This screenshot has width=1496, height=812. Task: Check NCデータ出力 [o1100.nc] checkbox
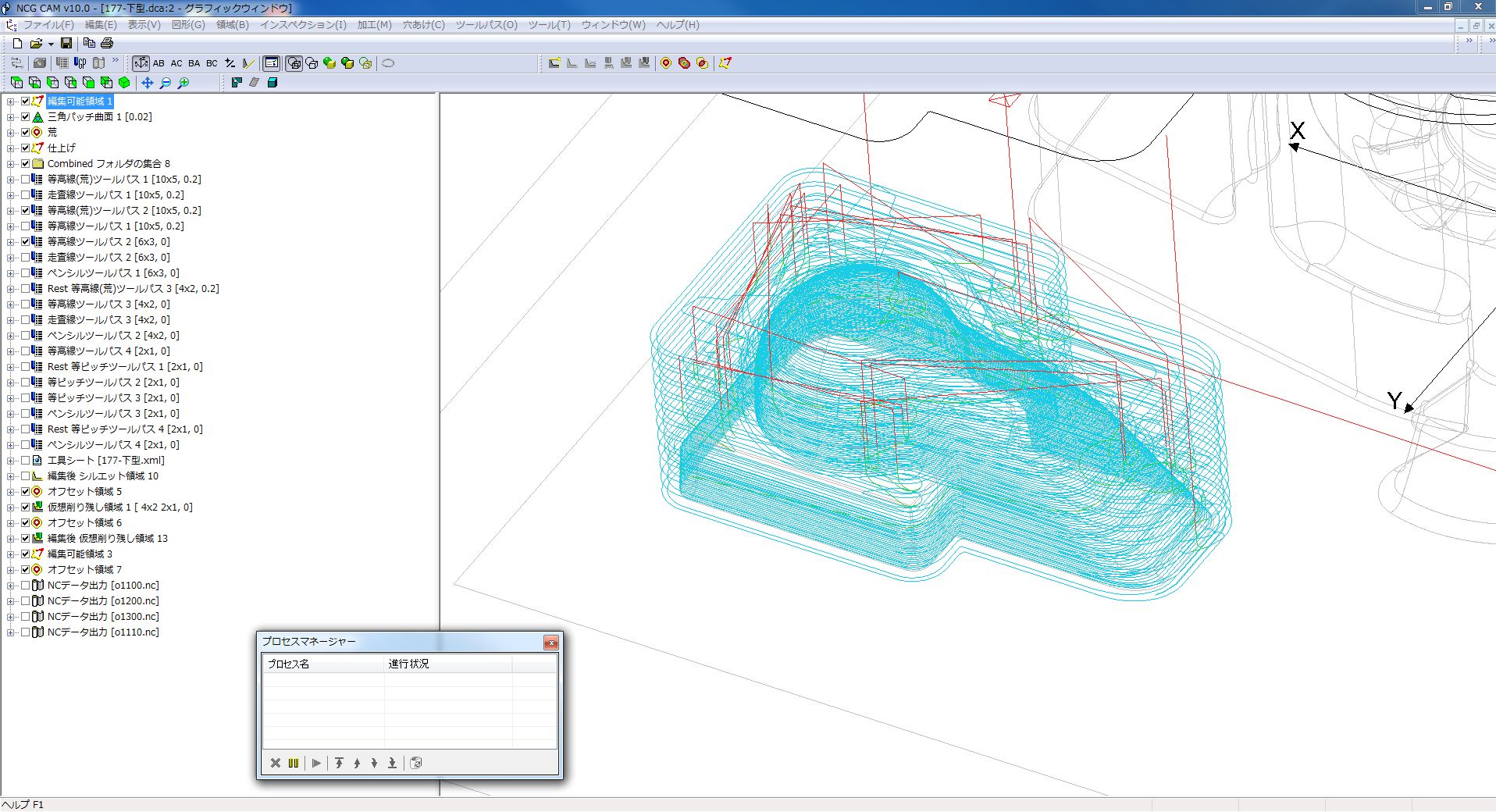click(x=25, y=586)
